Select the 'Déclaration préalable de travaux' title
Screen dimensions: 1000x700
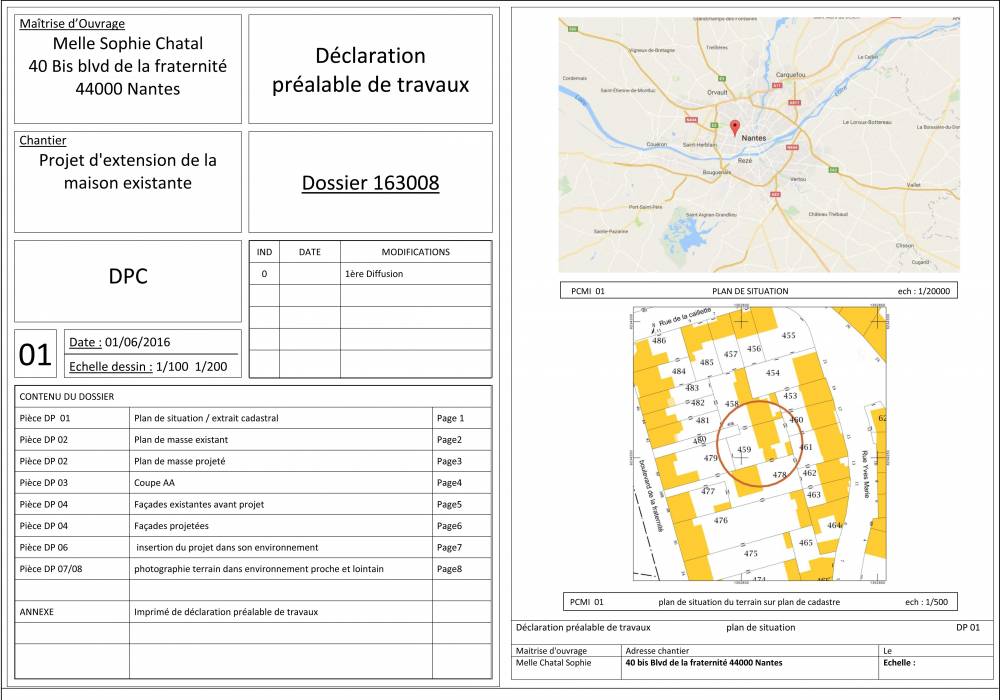tap(371, 70)
